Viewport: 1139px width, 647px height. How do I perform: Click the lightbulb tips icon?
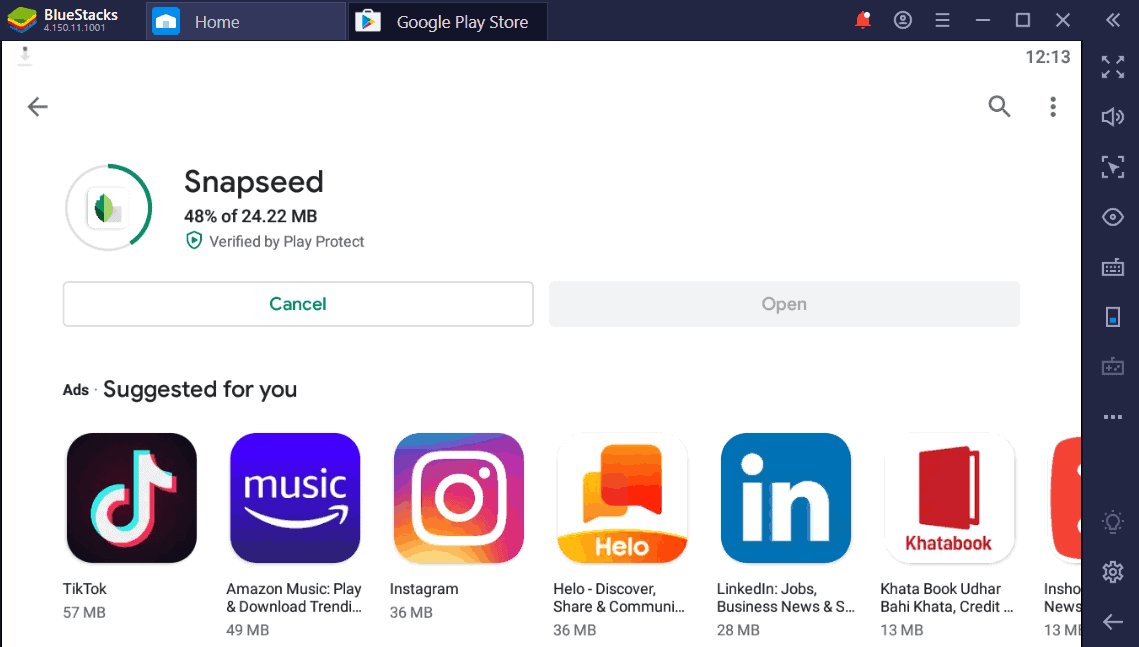[x=1113, y=522]
